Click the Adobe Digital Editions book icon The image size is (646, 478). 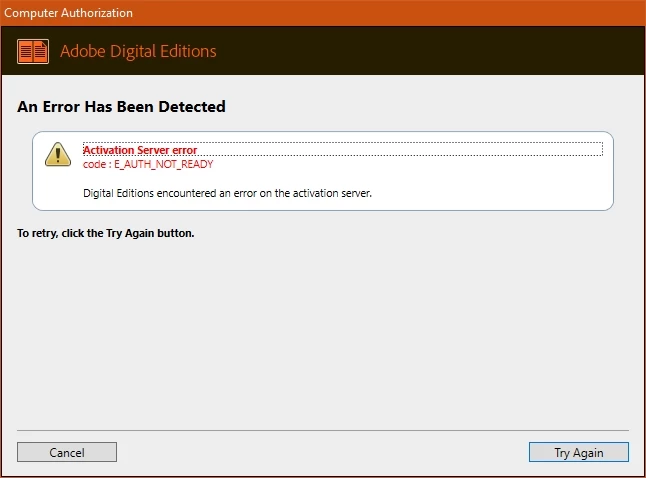(x=33, y=52)
